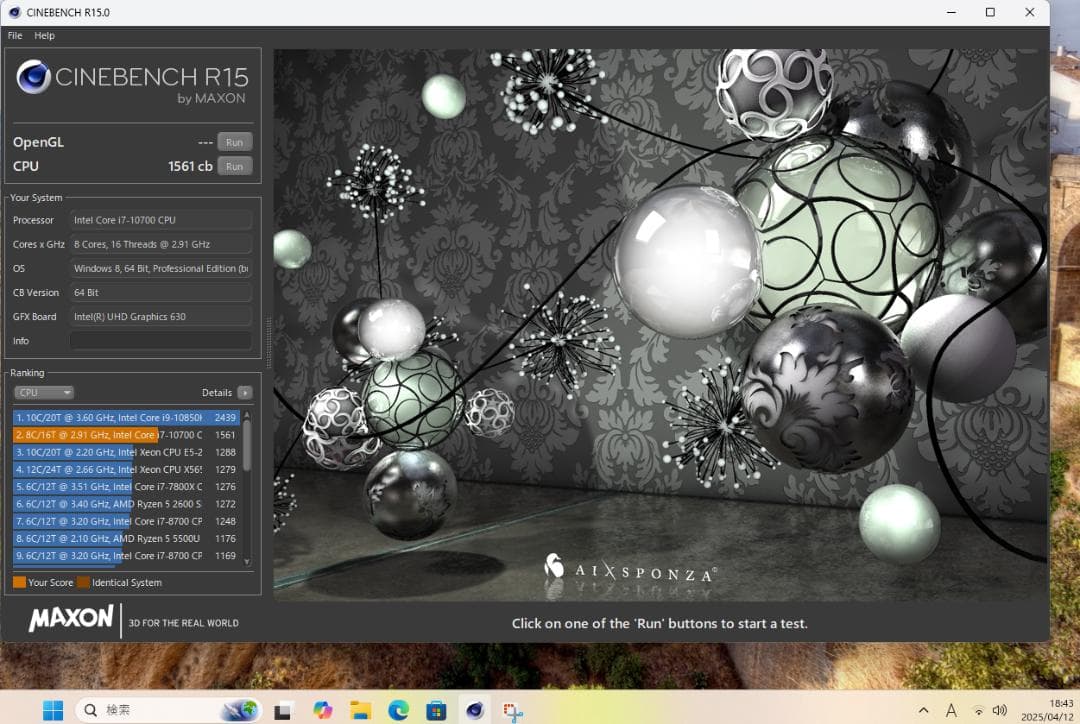Viewport: 1080px width, 724px height.
Task: Open Microsoft Store from the taskbar
Action: (x=436, y=710)
